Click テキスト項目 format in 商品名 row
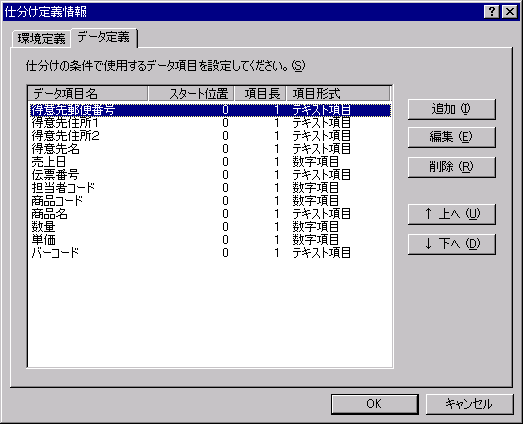Screen dimensions: 523x424 tap(322, 214)
